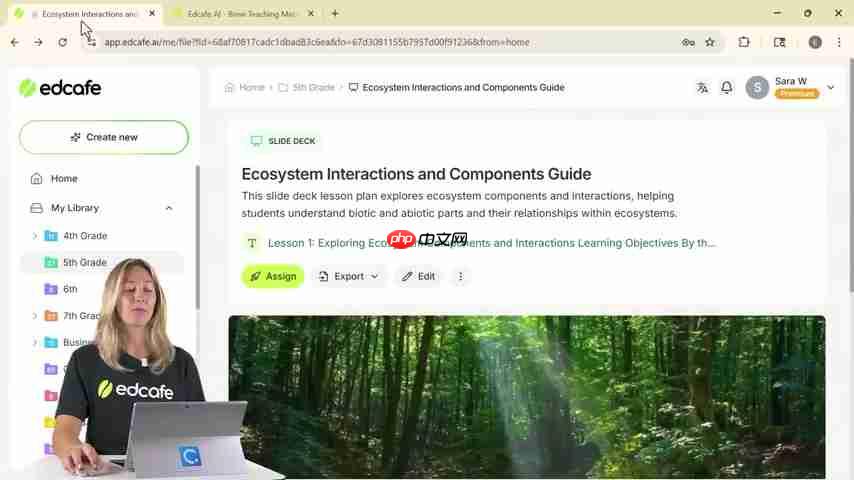The height and width of the screenshot is (480, 854).
Task: Click the Create new button
Action: coord(104,137)
